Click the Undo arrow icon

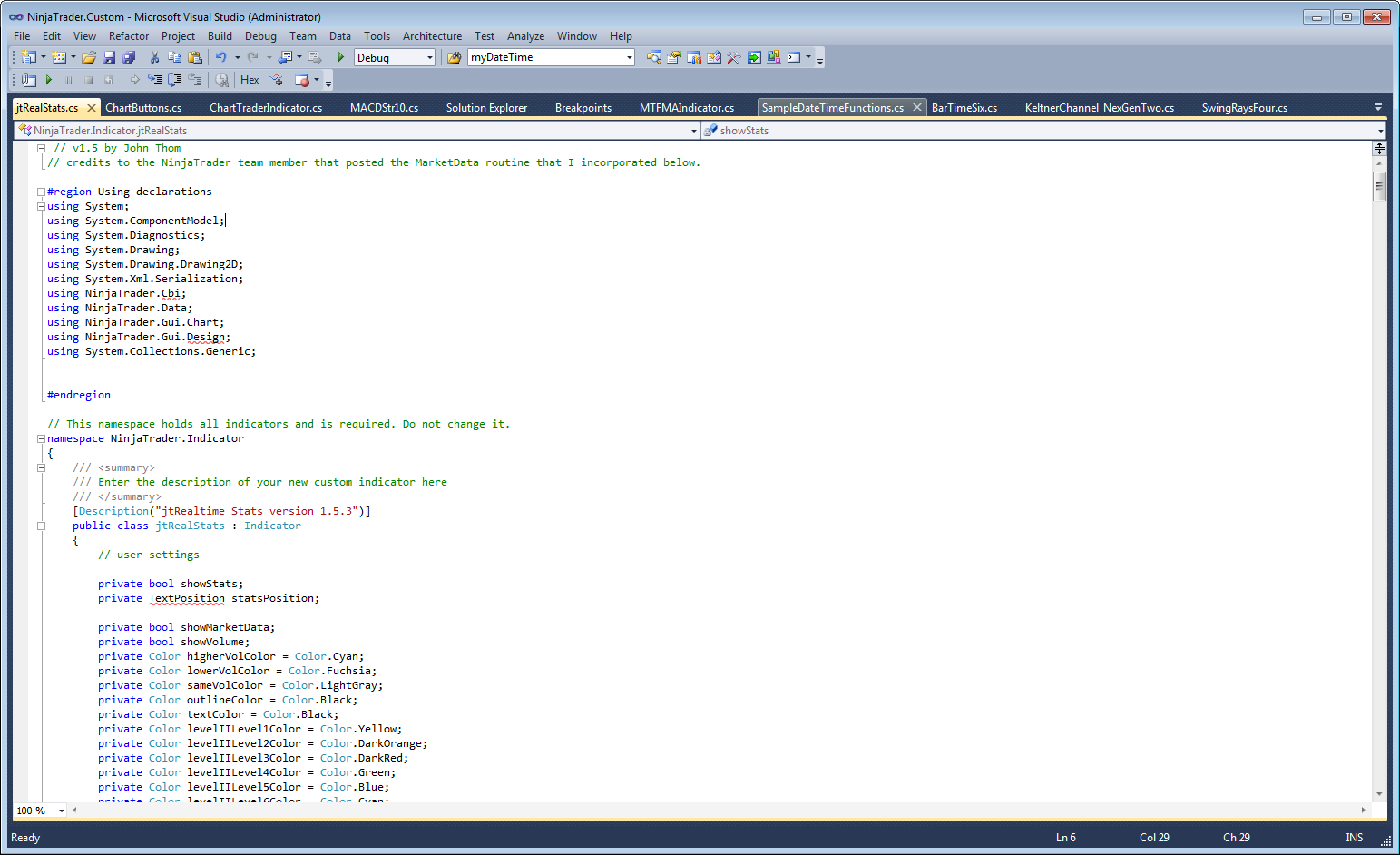(220, 57)
